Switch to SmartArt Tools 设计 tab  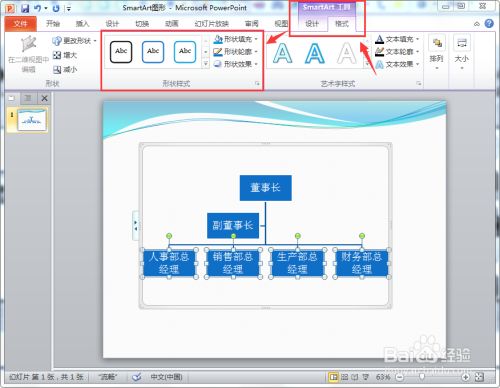pos(312,24)
